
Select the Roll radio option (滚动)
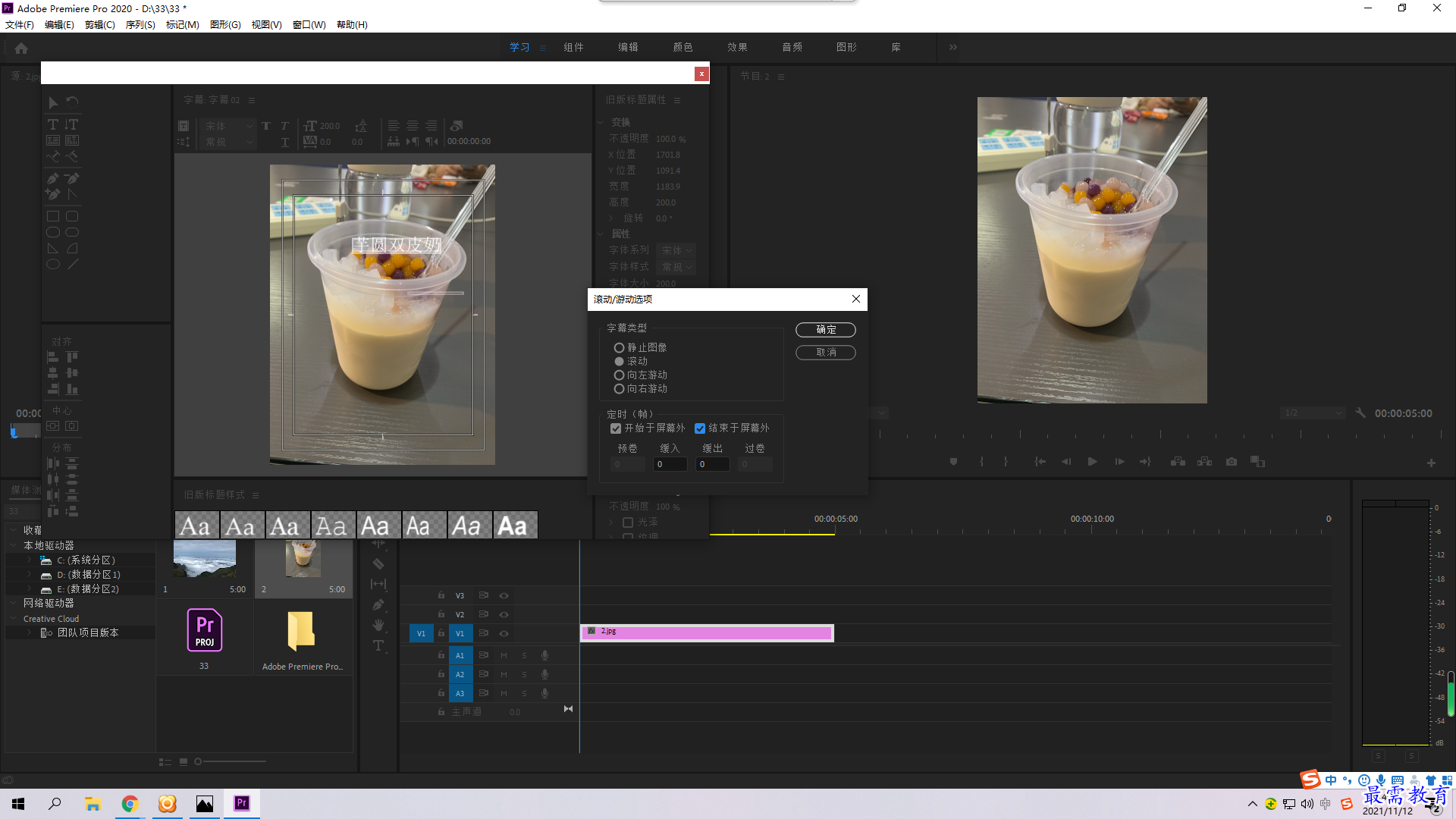point(619,362)
